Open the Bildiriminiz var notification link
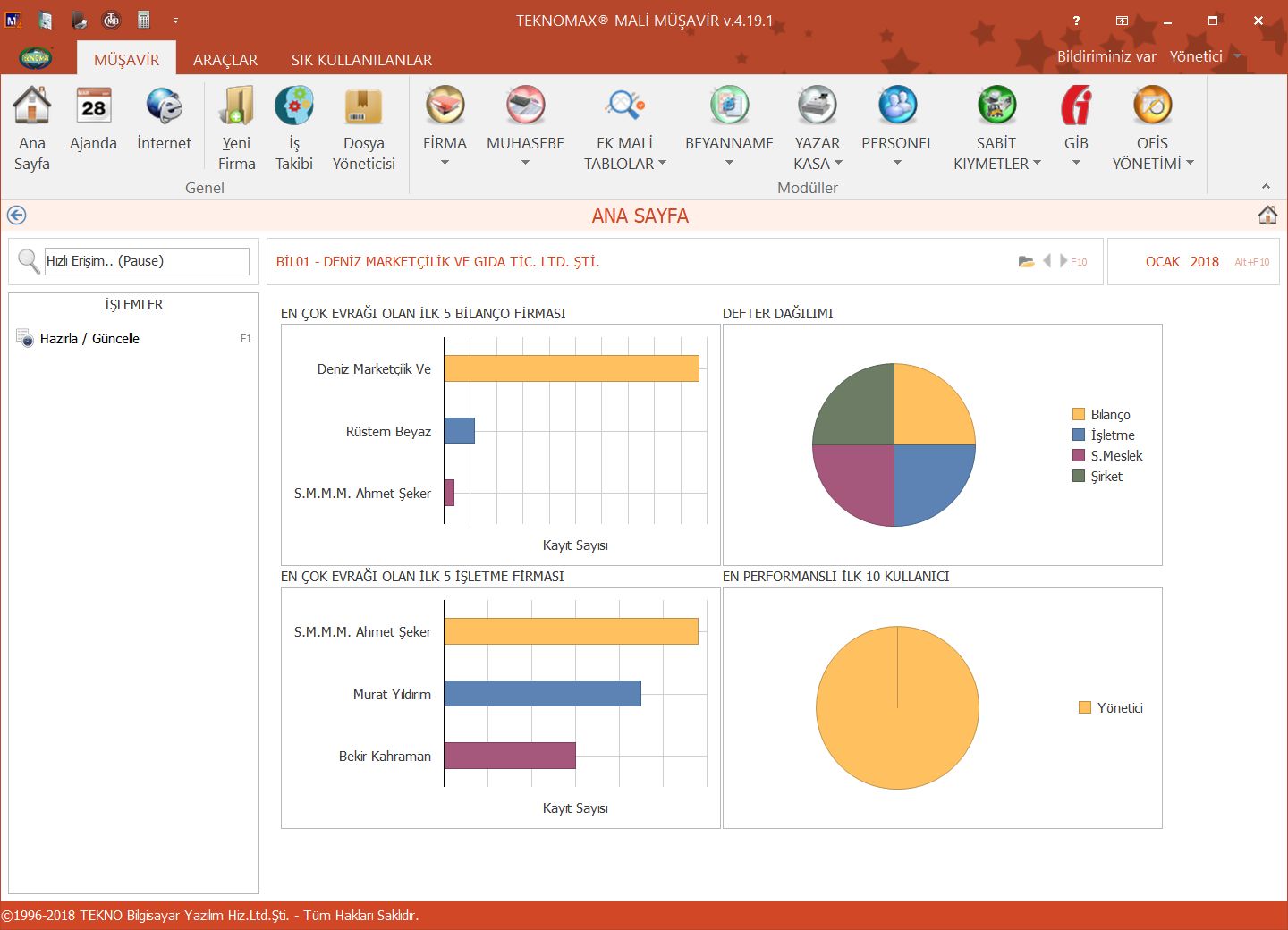Screen dimensions: 1288x930 [1106, 56]
